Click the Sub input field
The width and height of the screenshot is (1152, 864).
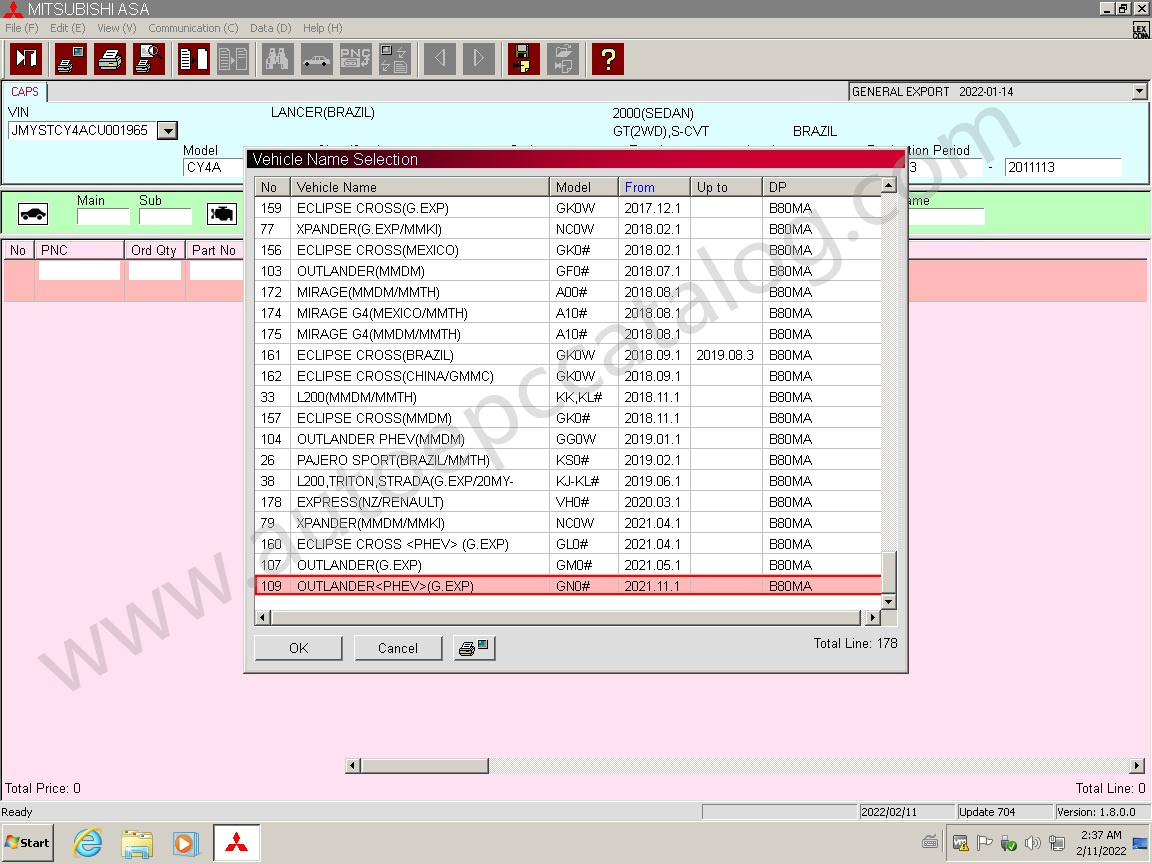pyautogui.click(x=165, y=217)
